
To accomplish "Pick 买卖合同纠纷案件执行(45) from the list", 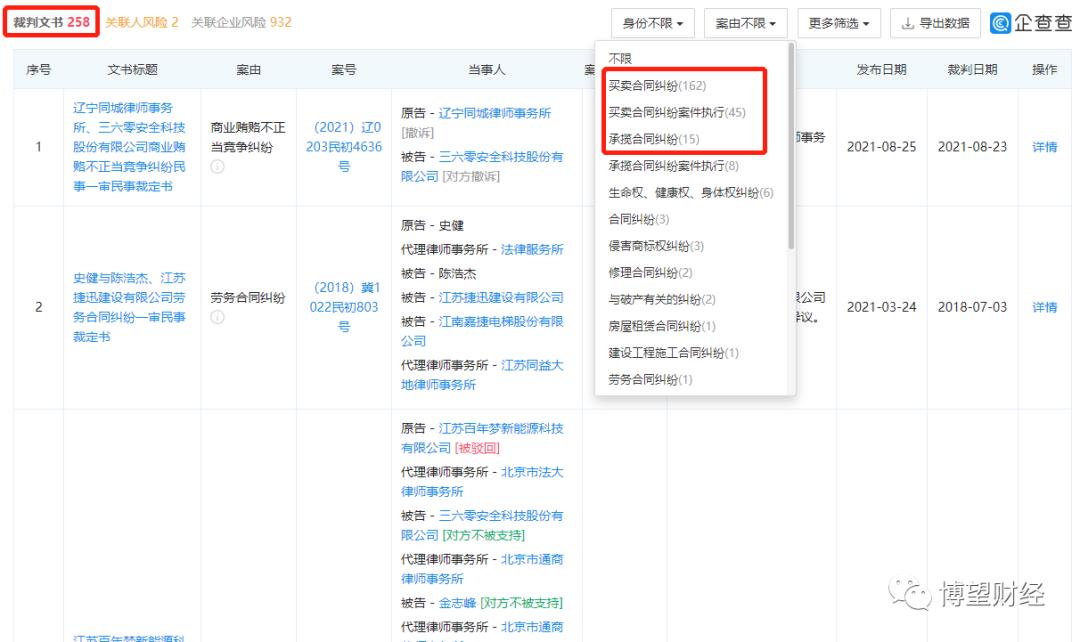I will tap(677, 112).
